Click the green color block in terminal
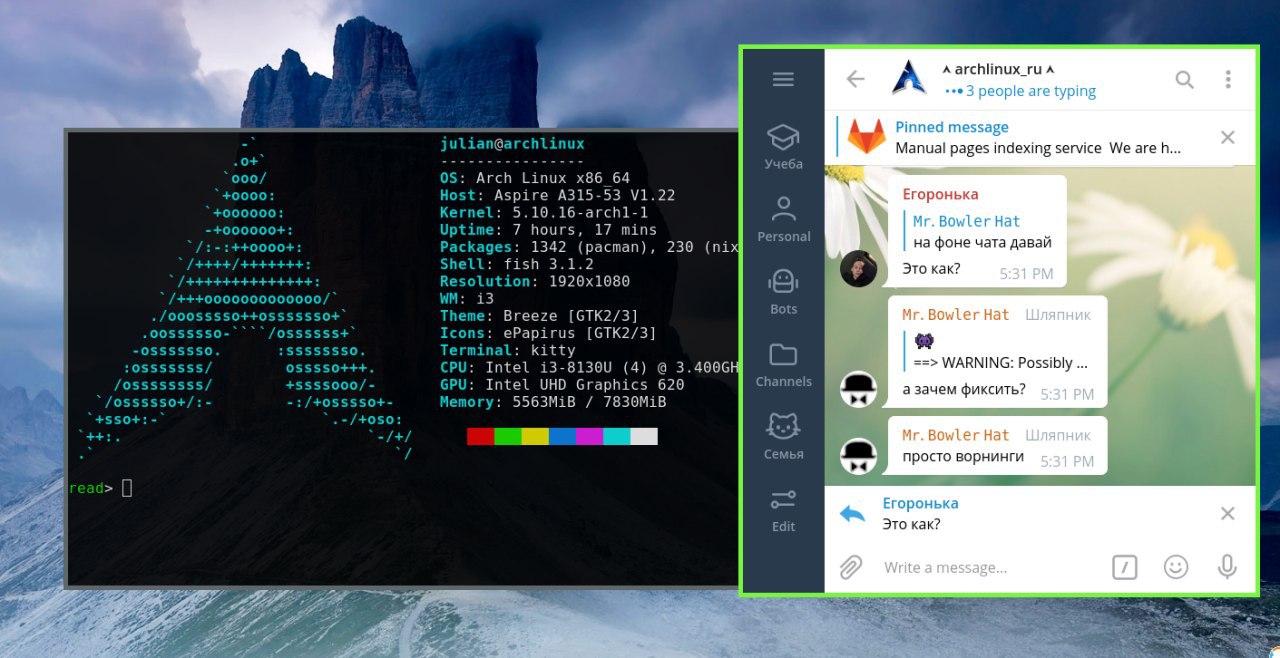The height and width of the screenshot is (658, 1280). tap(508, 436)
